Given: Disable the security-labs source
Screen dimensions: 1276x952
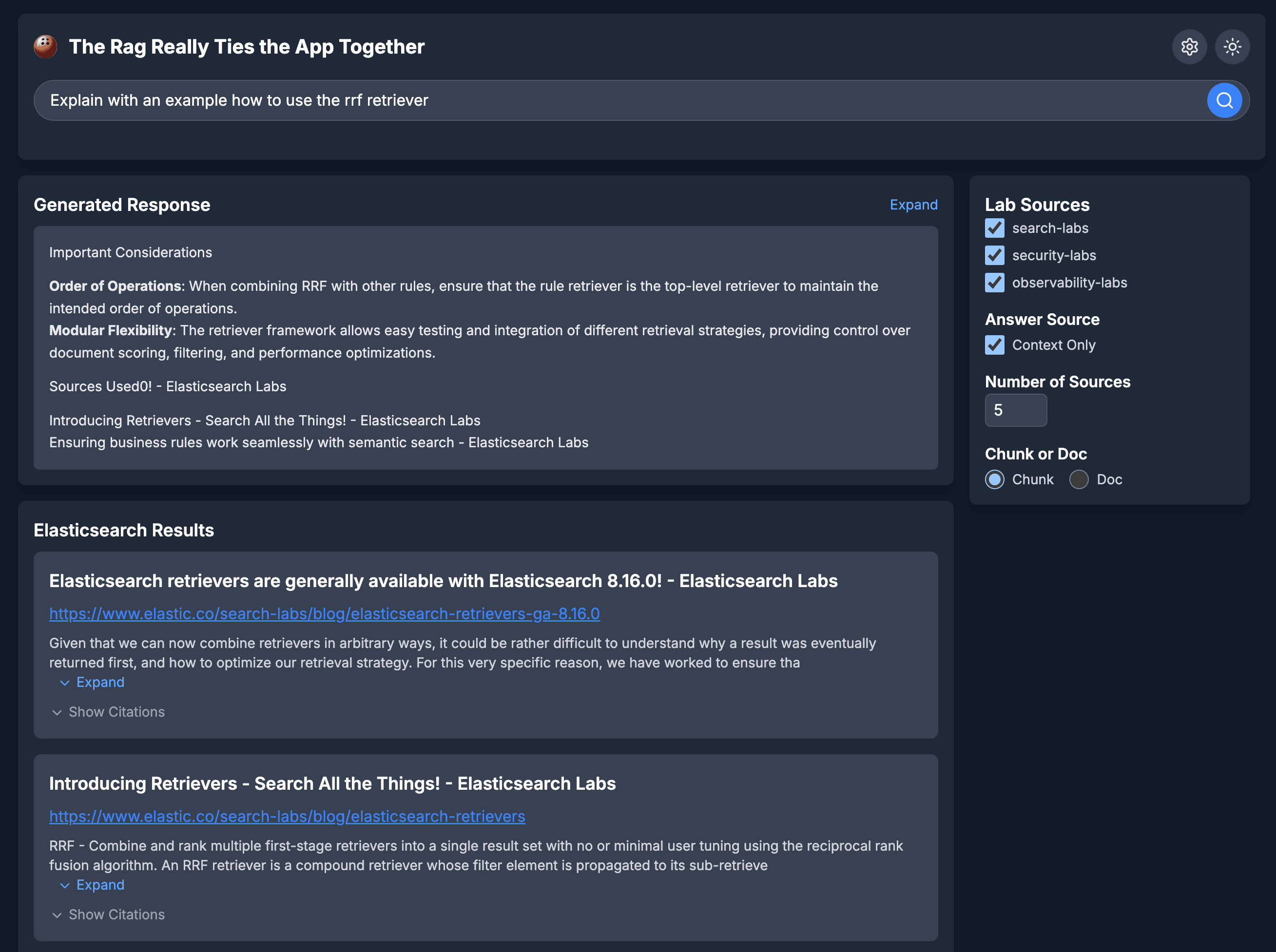Looking at the screenshot, I should (994, 255).
